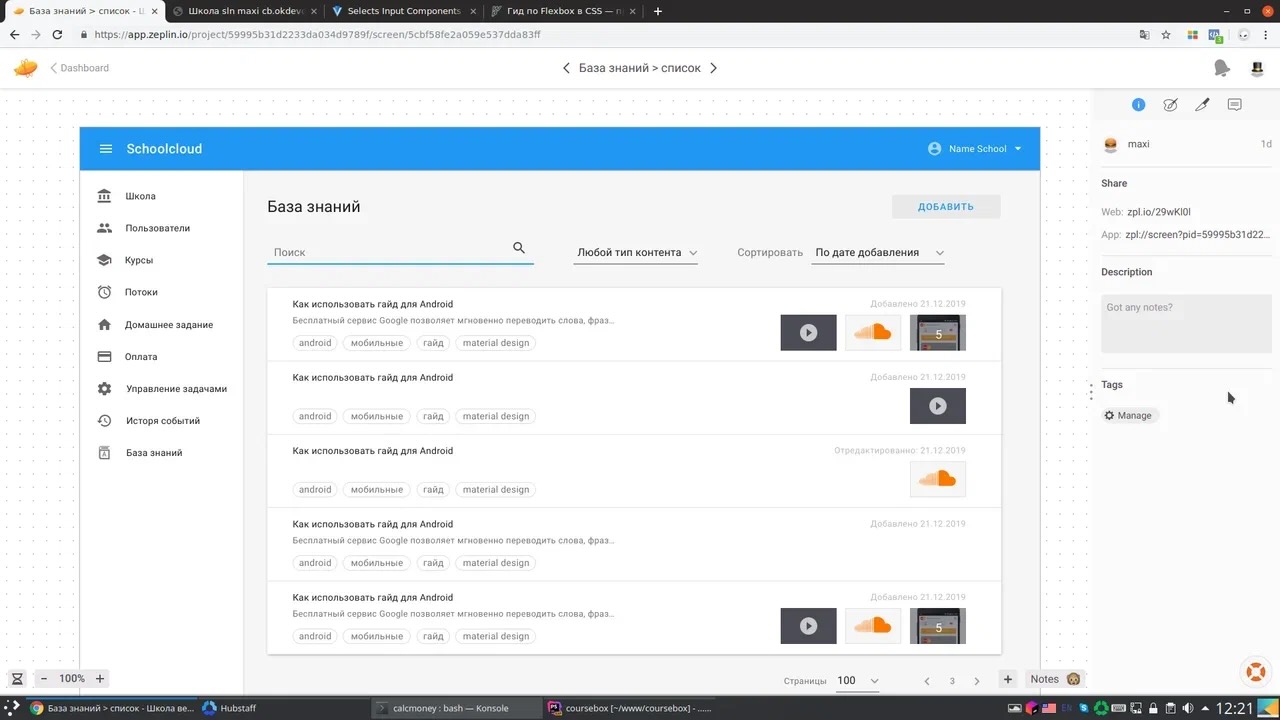
Task: Open the Zeplin notifications bell
Action: coord(1221,68)
